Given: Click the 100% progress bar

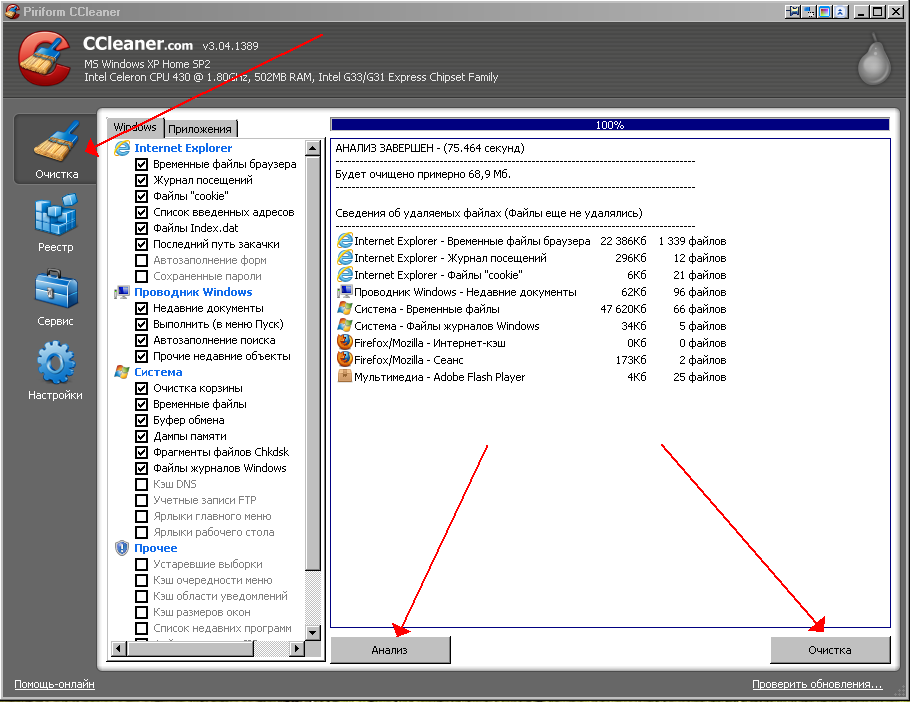Looking at the screenshot, I should 610,125.
